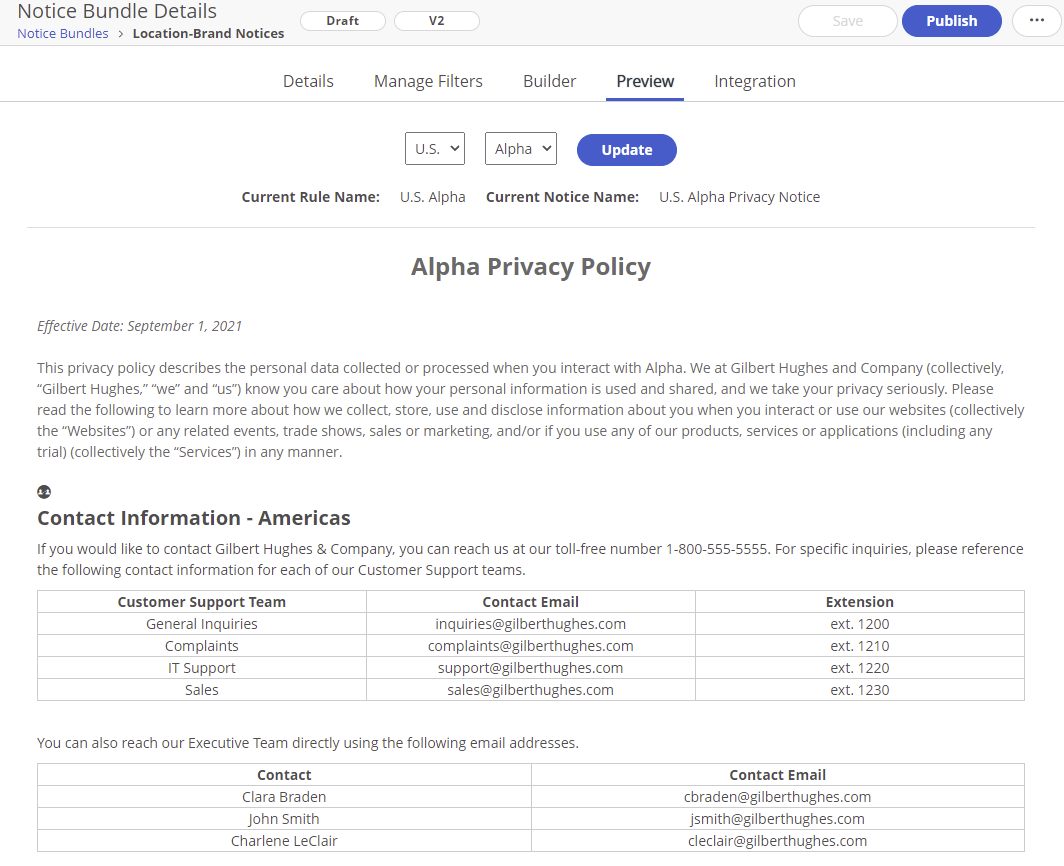Click the V2 version badge
Viewport: 1064px width, 866px height.
pos(436,20)
